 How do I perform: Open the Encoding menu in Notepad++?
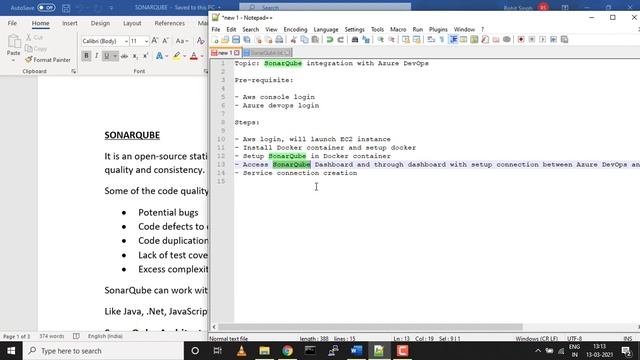pyautogui.click(x=295, y=29)
